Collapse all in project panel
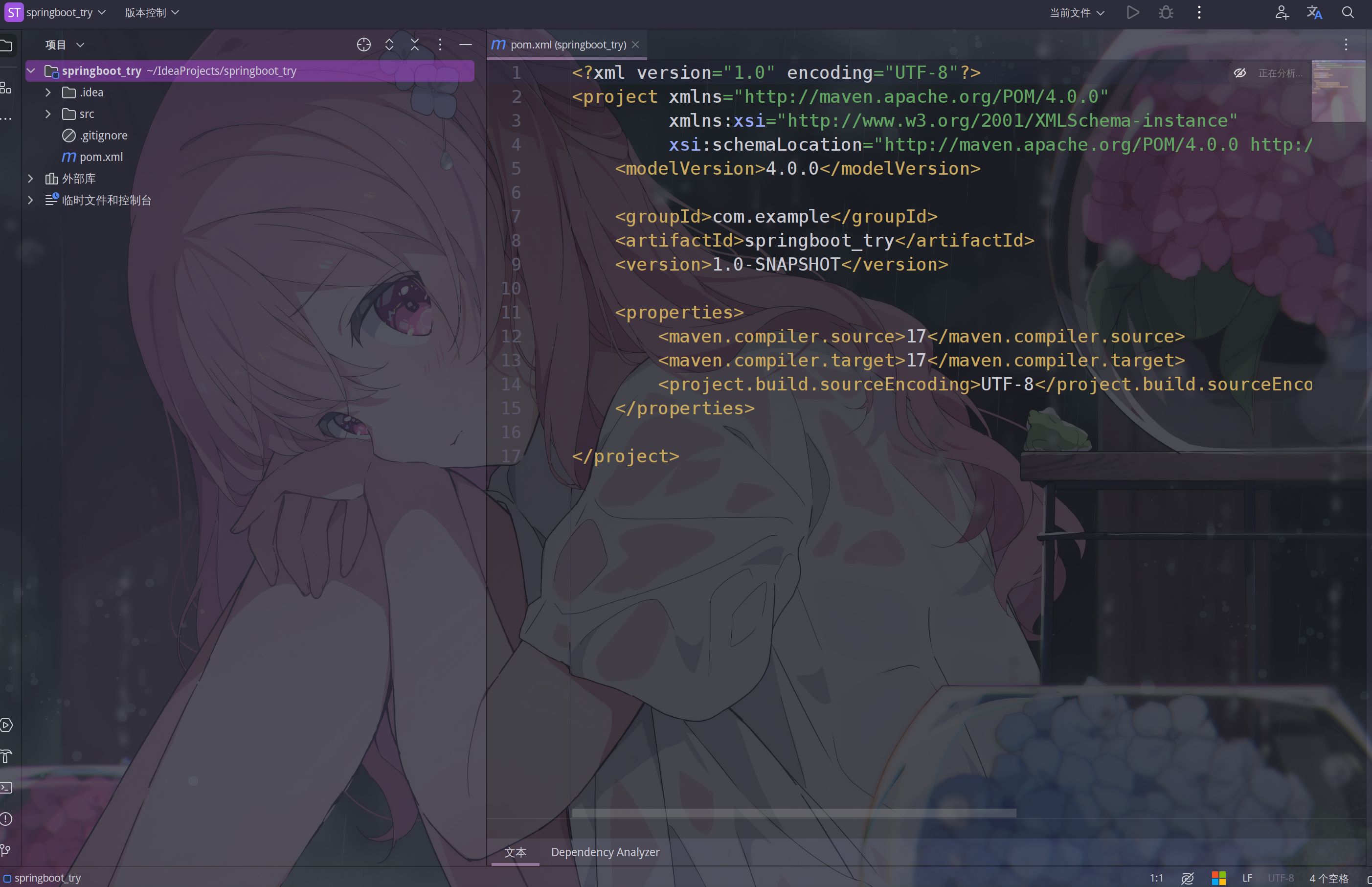The height and width of the screenshot is (887, 1372). coord(415,45)
